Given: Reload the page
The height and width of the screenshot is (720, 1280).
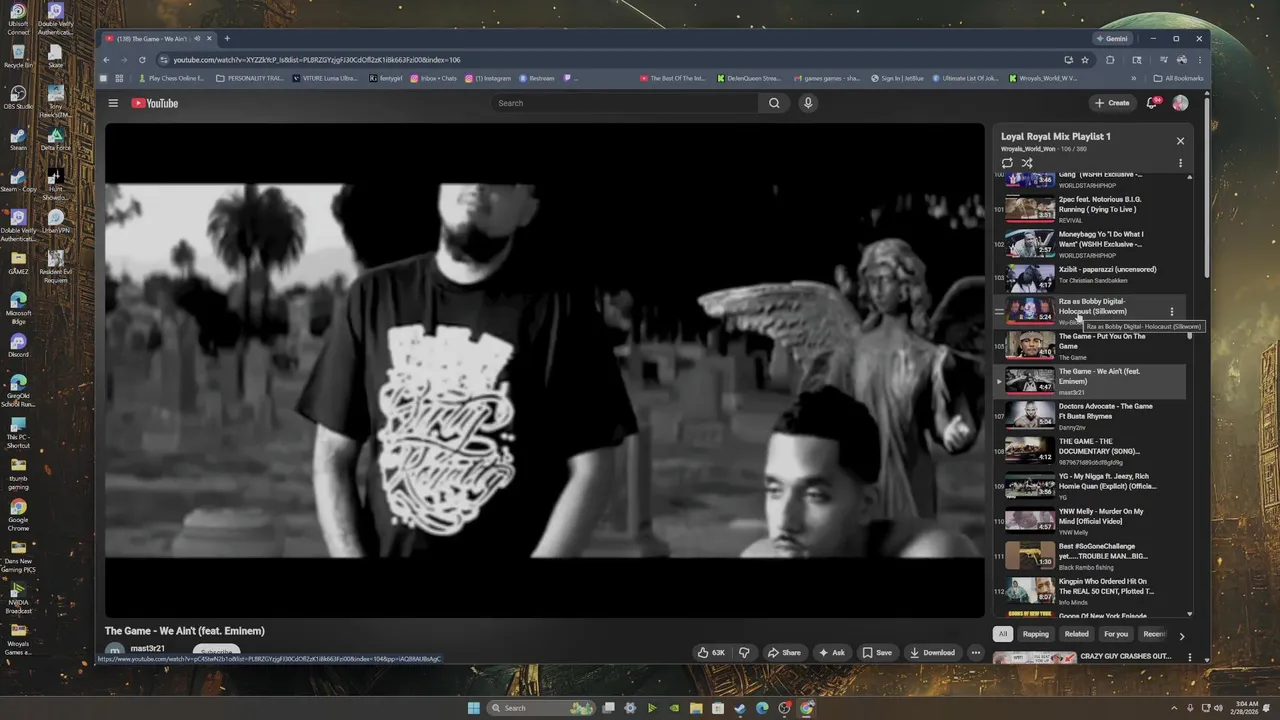Looking at the screenshot, I should [142, 60].
